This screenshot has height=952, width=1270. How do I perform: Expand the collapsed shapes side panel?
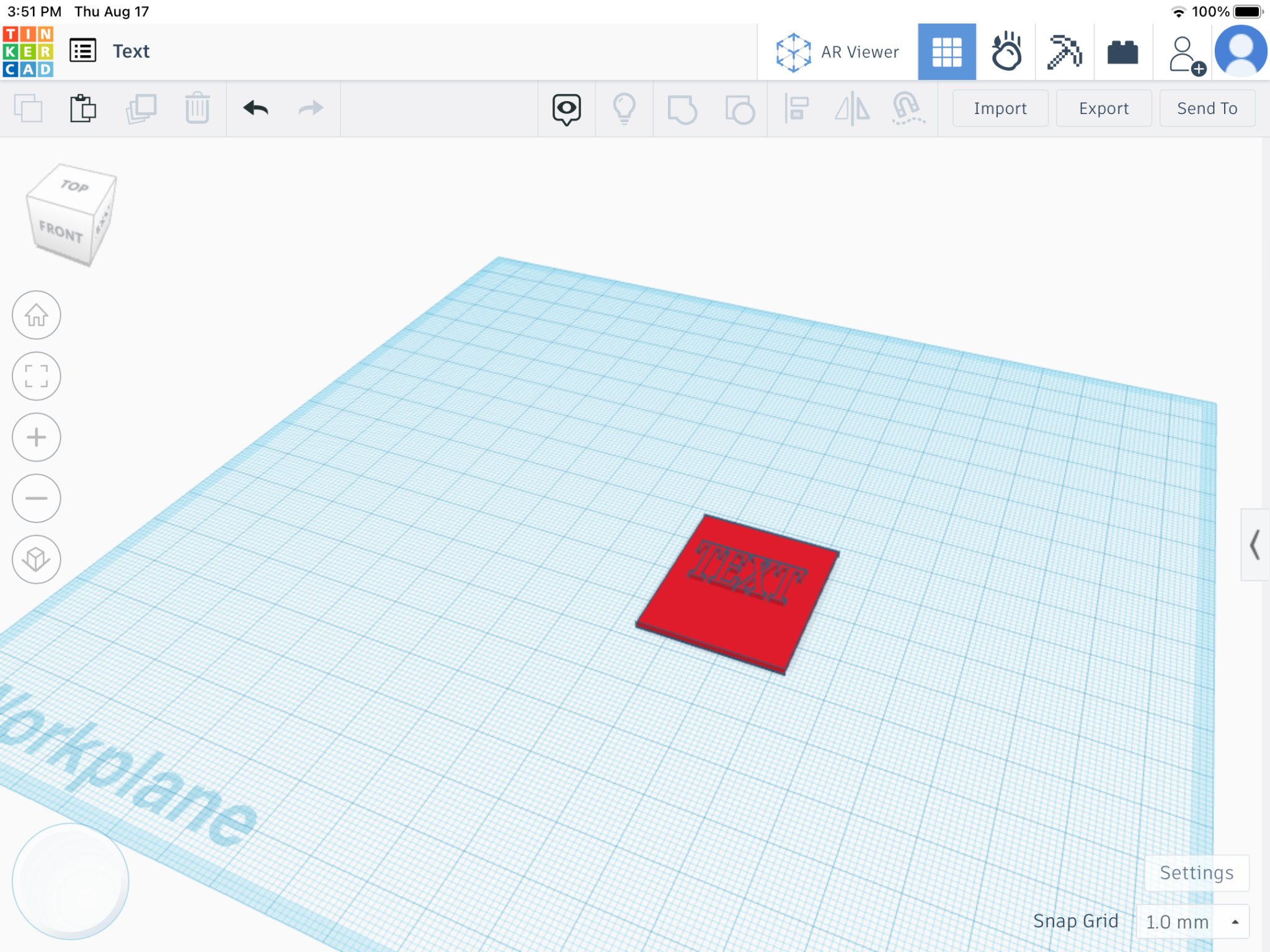[x=1254, y=545]
